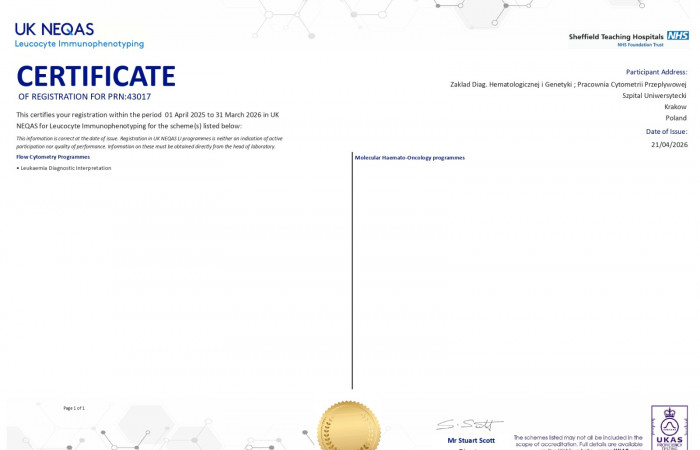This screenshot has height=450, width=700.
Task: Select the date 21/04/2026
Action: click(669, 145)
